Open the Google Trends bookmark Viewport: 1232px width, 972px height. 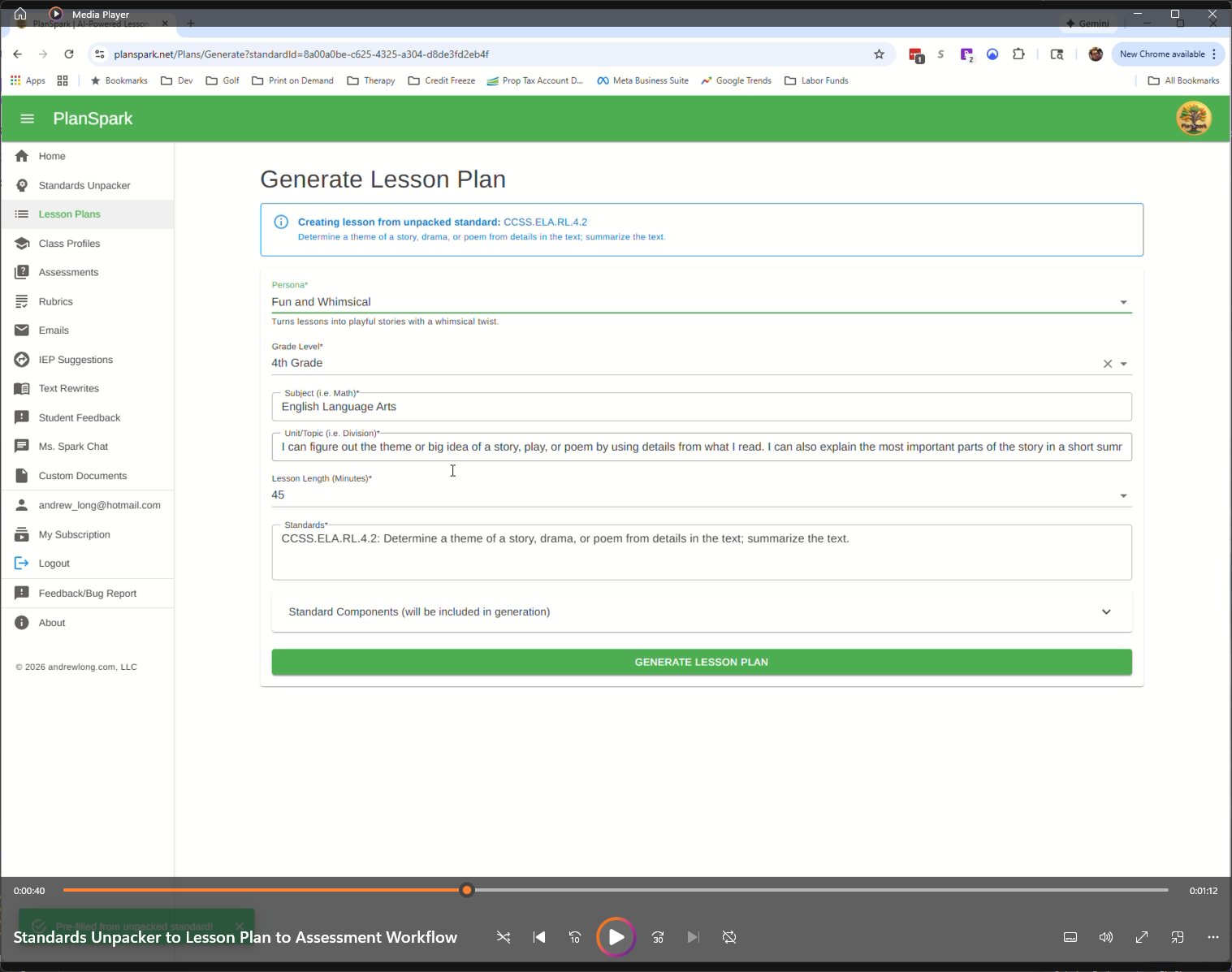[x=736, y=80]
